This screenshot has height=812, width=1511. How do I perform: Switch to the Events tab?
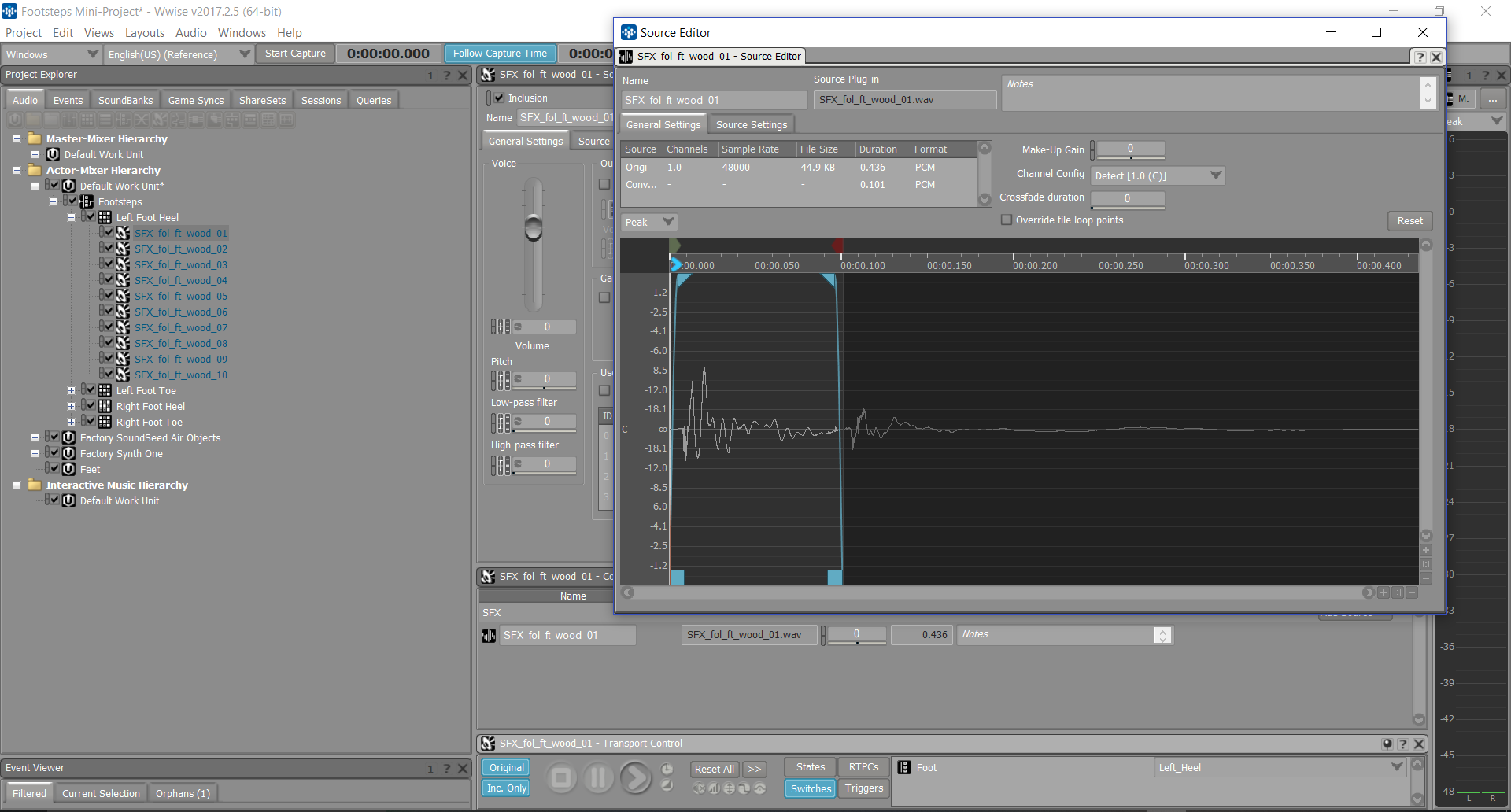68,100
